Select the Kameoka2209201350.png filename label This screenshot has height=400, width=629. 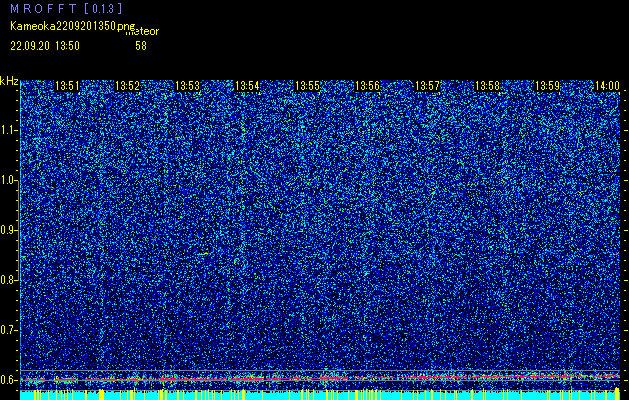point(74,26)
